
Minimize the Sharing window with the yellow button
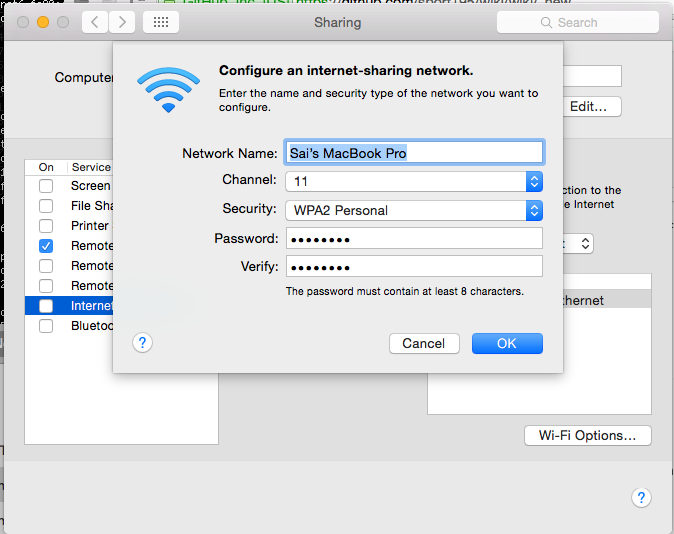(43, 22)
